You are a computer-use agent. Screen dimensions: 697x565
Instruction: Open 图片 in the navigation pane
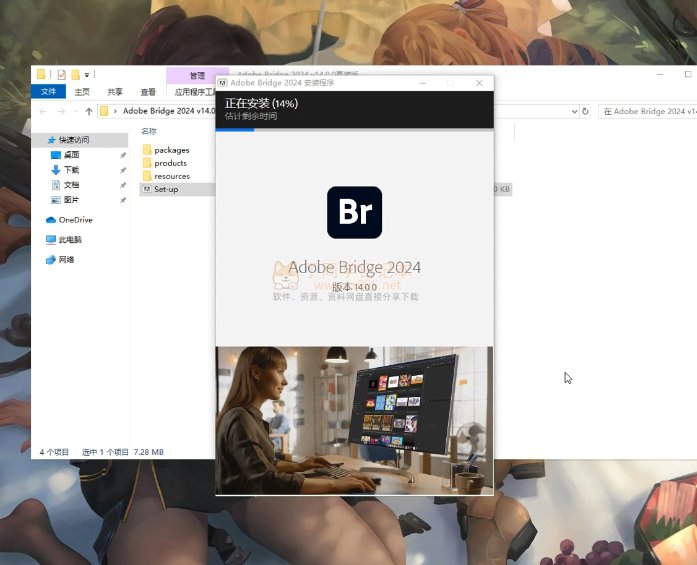point(71,200)
